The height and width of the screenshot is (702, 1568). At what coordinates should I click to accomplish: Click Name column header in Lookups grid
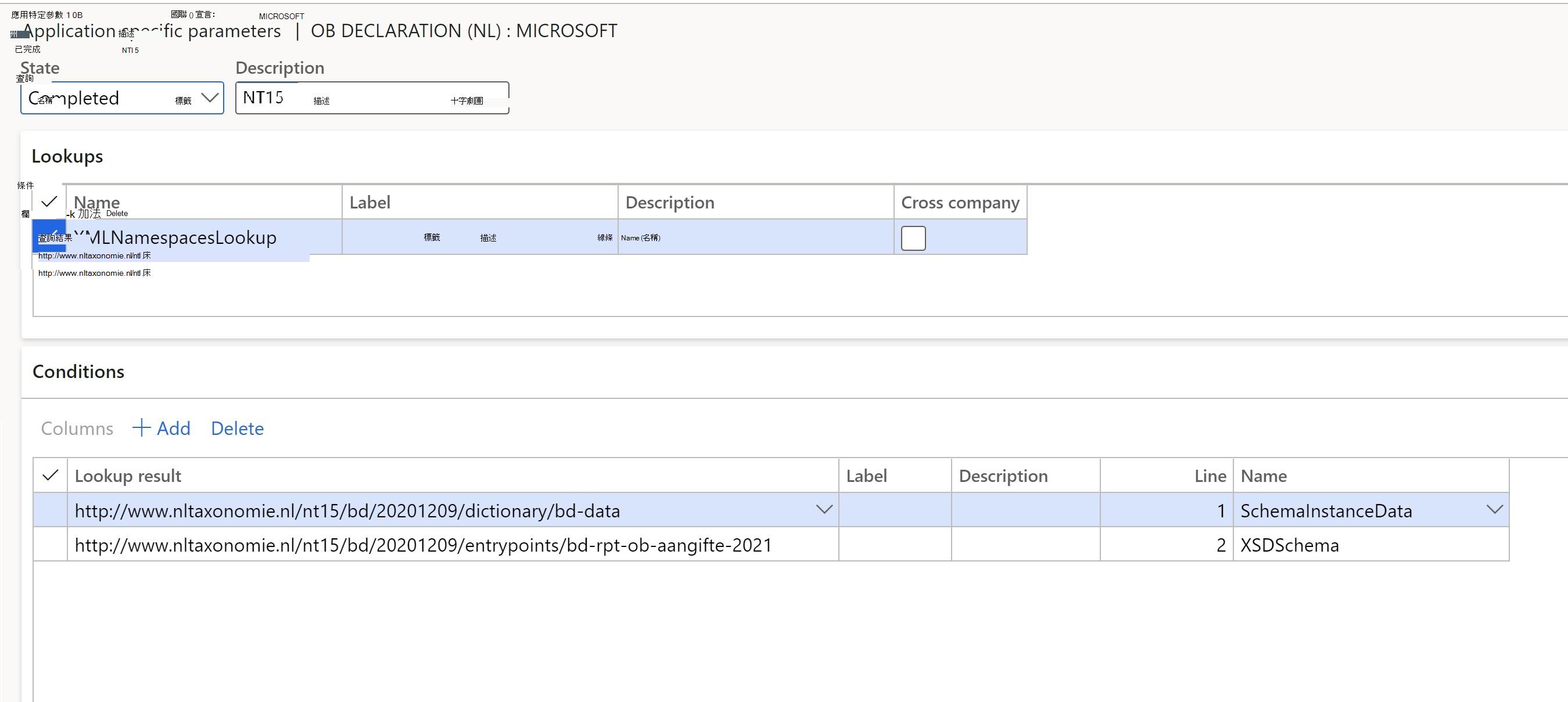pos(97,203)
